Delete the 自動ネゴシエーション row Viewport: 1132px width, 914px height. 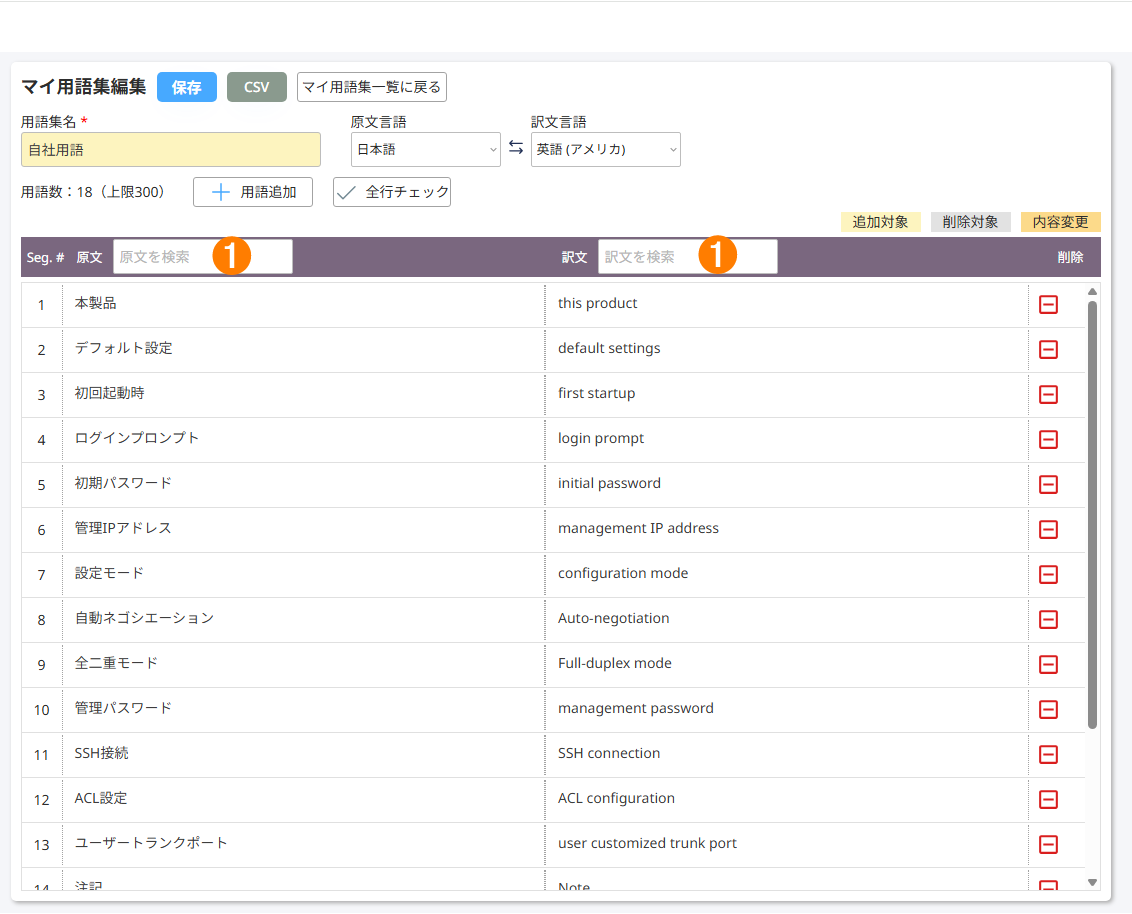click(x=1048, y=619)
